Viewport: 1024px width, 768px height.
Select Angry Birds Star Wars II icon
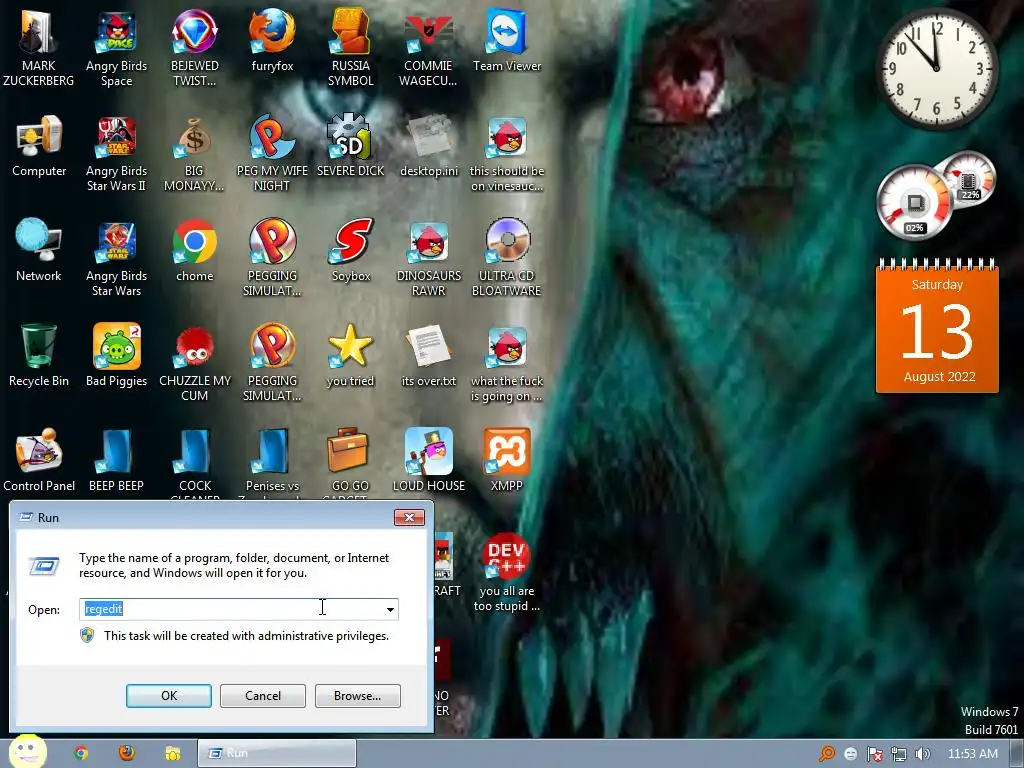coord(116,153)
